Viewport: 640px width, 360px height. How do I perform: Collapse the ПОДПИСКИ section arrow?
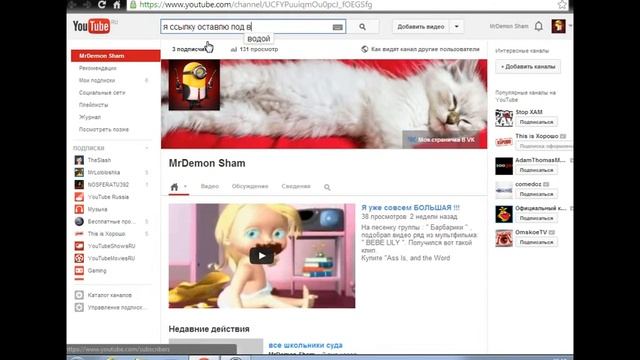pyautogui.click(x=147, y=148)
